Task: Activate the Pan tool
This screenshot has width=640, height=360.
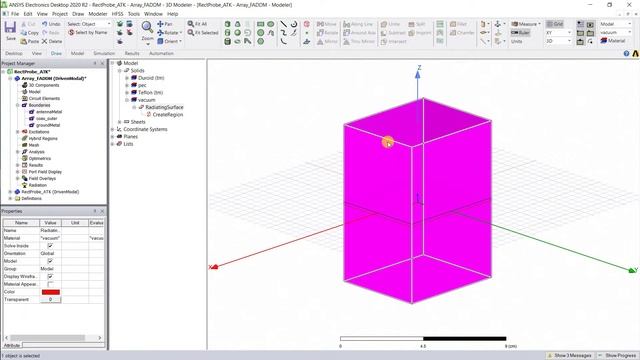Action: point(164,24)
